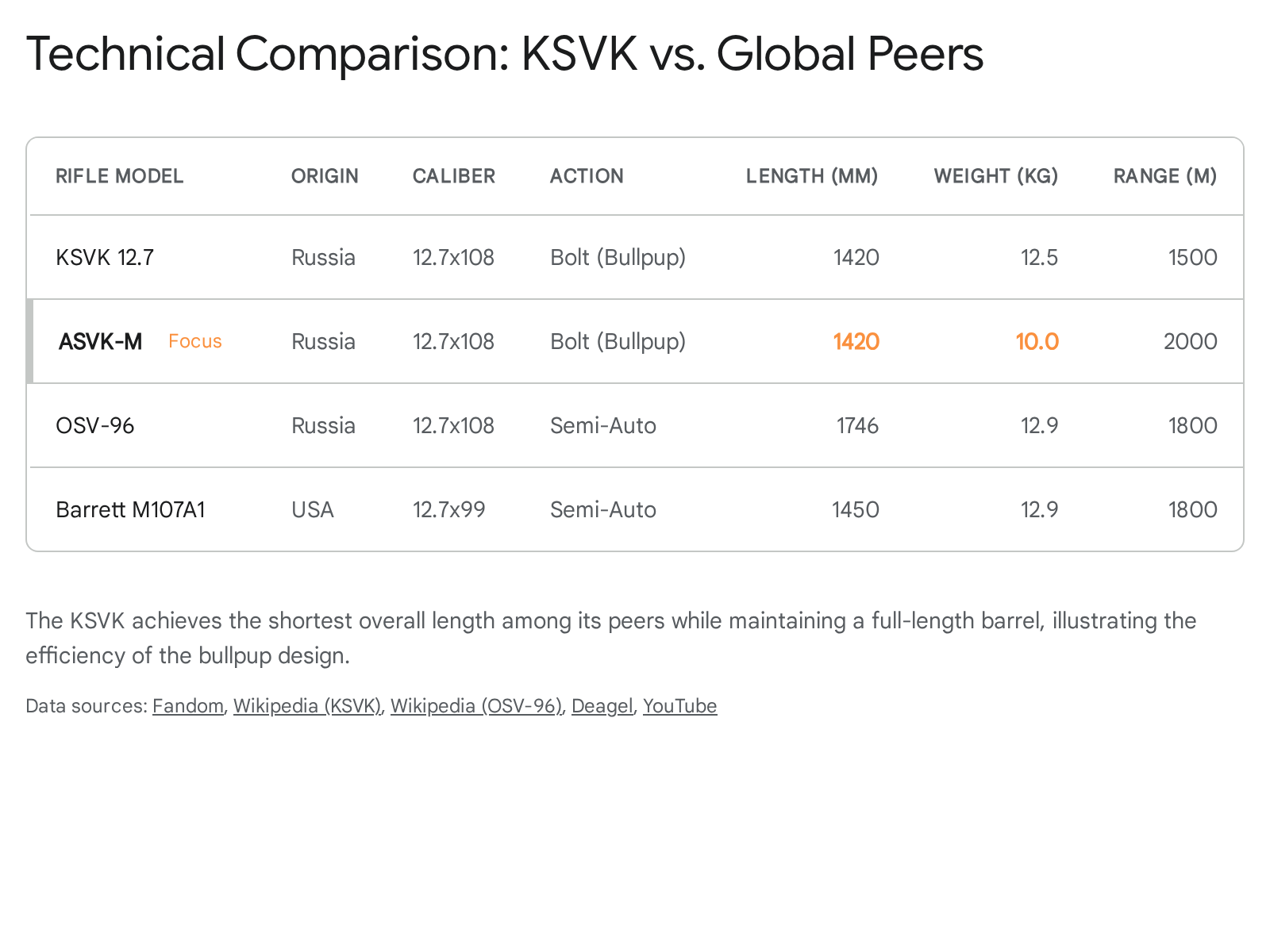Open the Deagel source link
The width and height of the screenshot is (1270, 952).
click(x=602, y=706)
